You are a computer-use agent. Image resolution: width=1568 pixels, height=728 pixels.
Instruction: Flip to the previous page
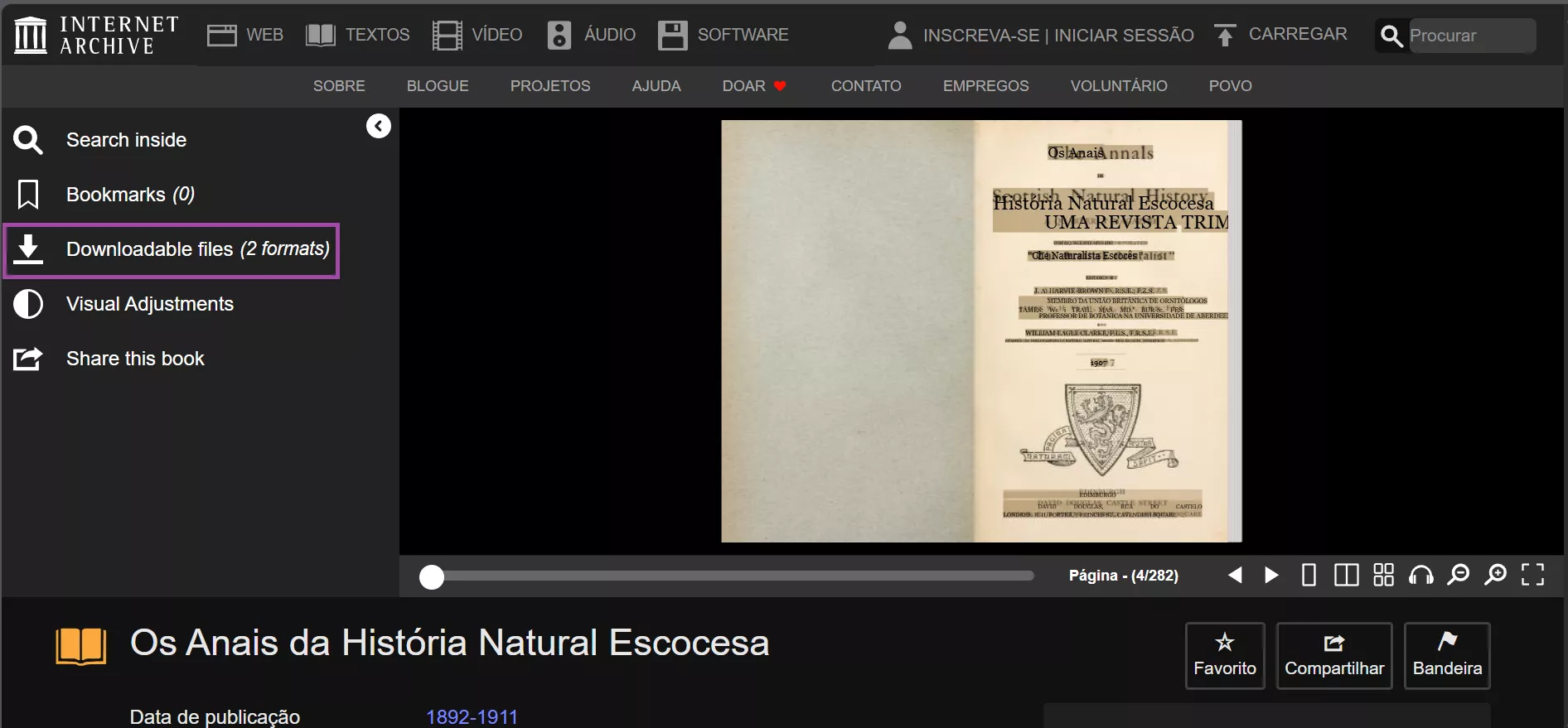tap(1235, 575)
